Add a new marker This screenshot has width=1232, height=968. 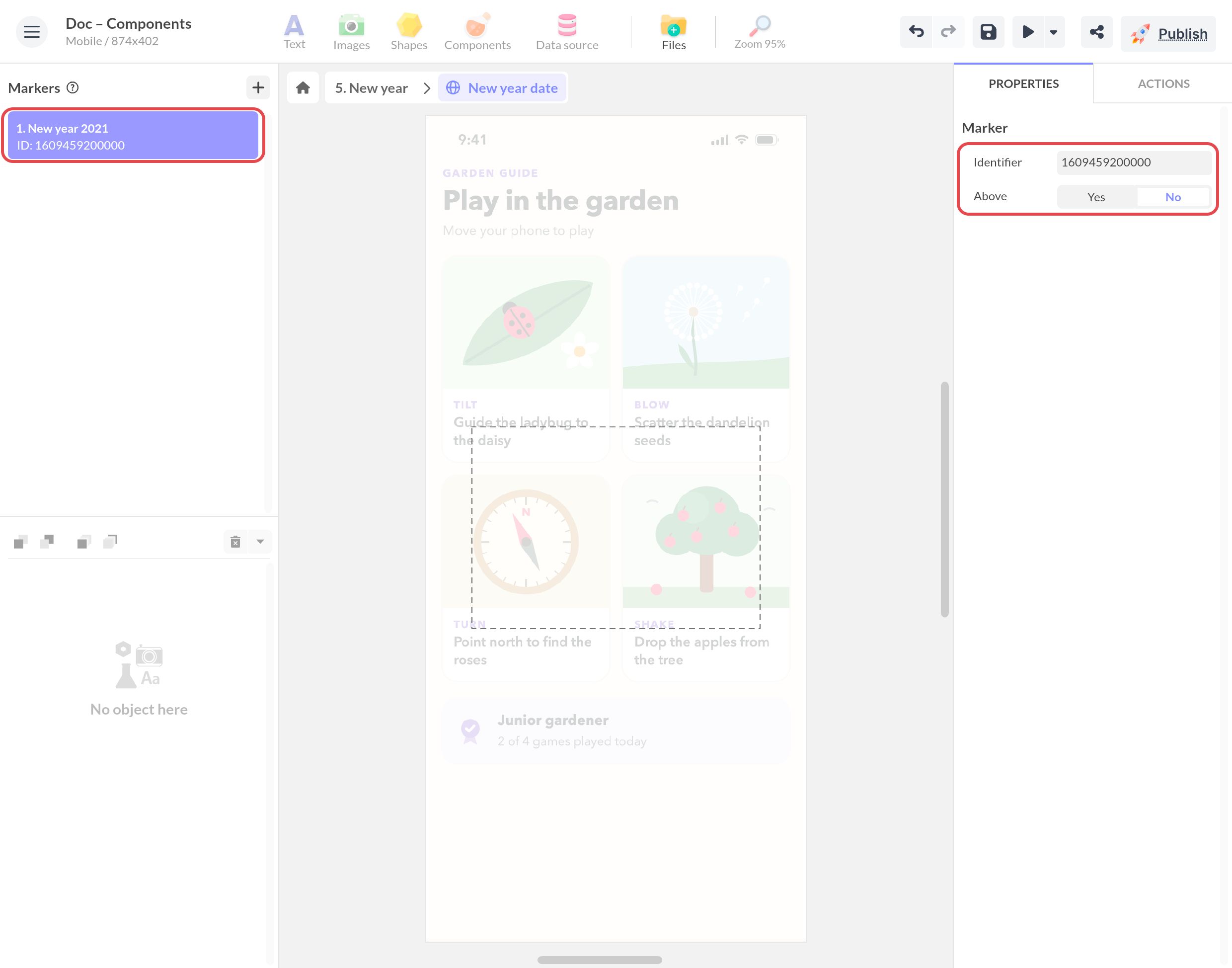click(258, 87)
